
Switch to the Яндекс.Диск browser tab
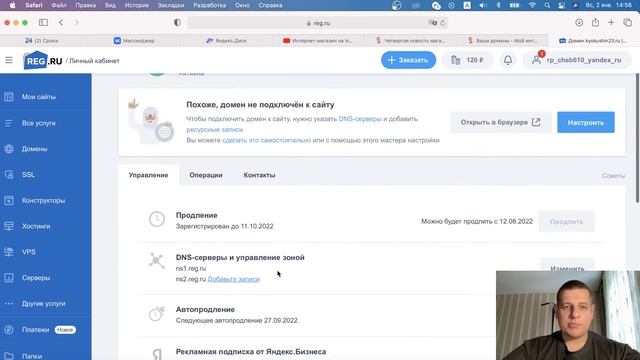(227, 41)
